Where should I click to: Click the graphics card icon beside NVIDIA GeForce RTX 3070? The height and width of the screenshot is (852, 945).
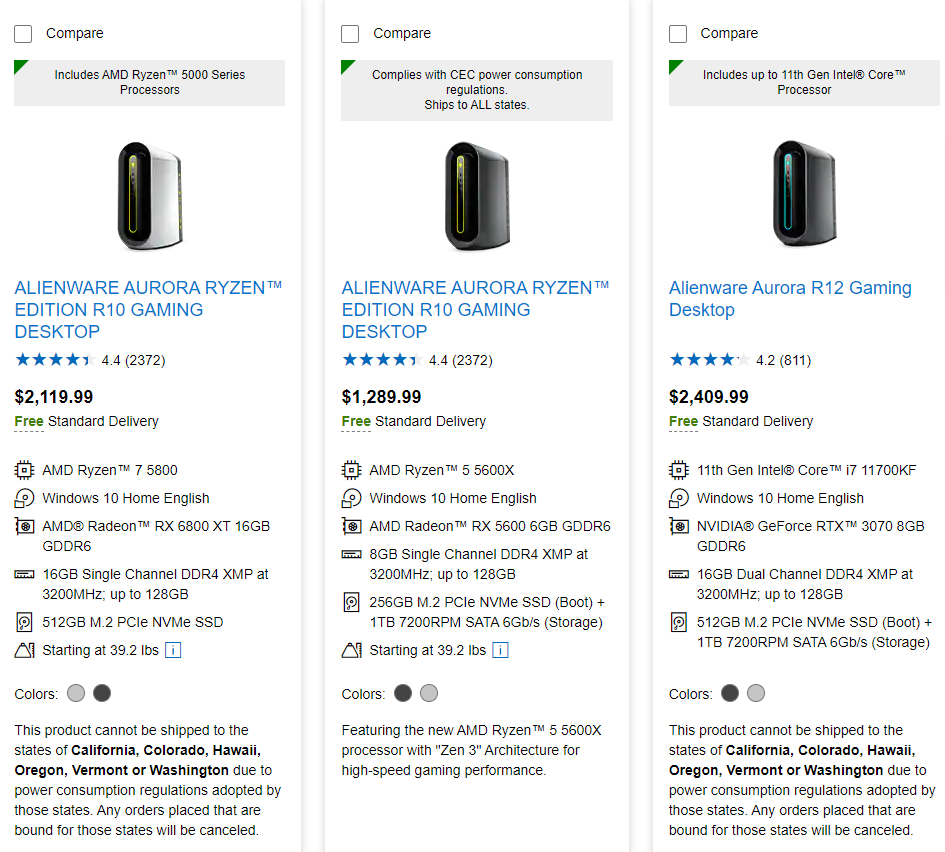click(679, 526)
